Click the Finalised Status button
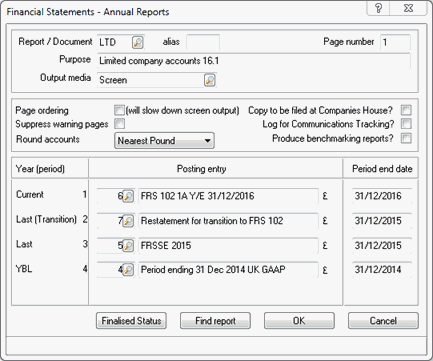The width and height of the screenshot is (433, 361). 131,321
